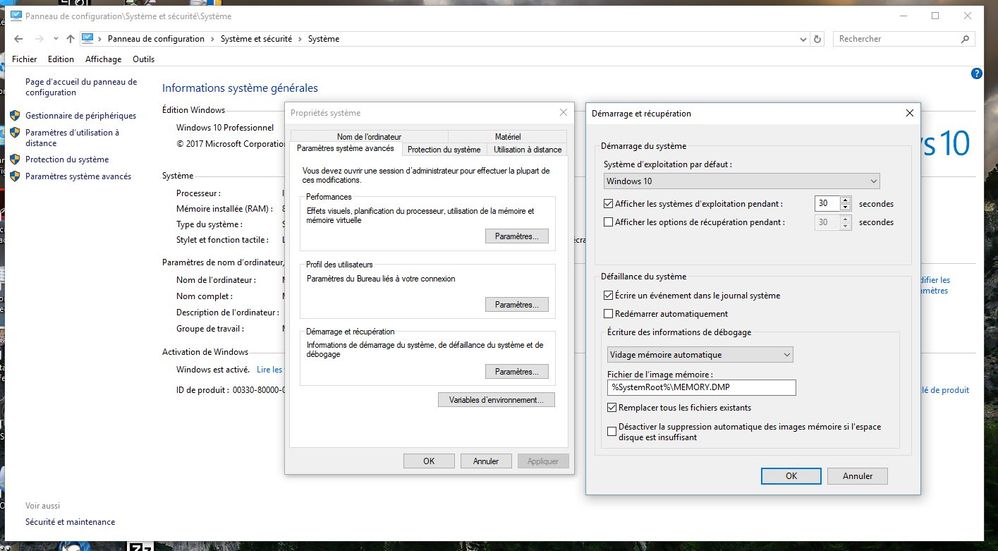Click shield icon beside Paramètres système avancés
Viewport: 998px width, 551px height.
point(15,177)
